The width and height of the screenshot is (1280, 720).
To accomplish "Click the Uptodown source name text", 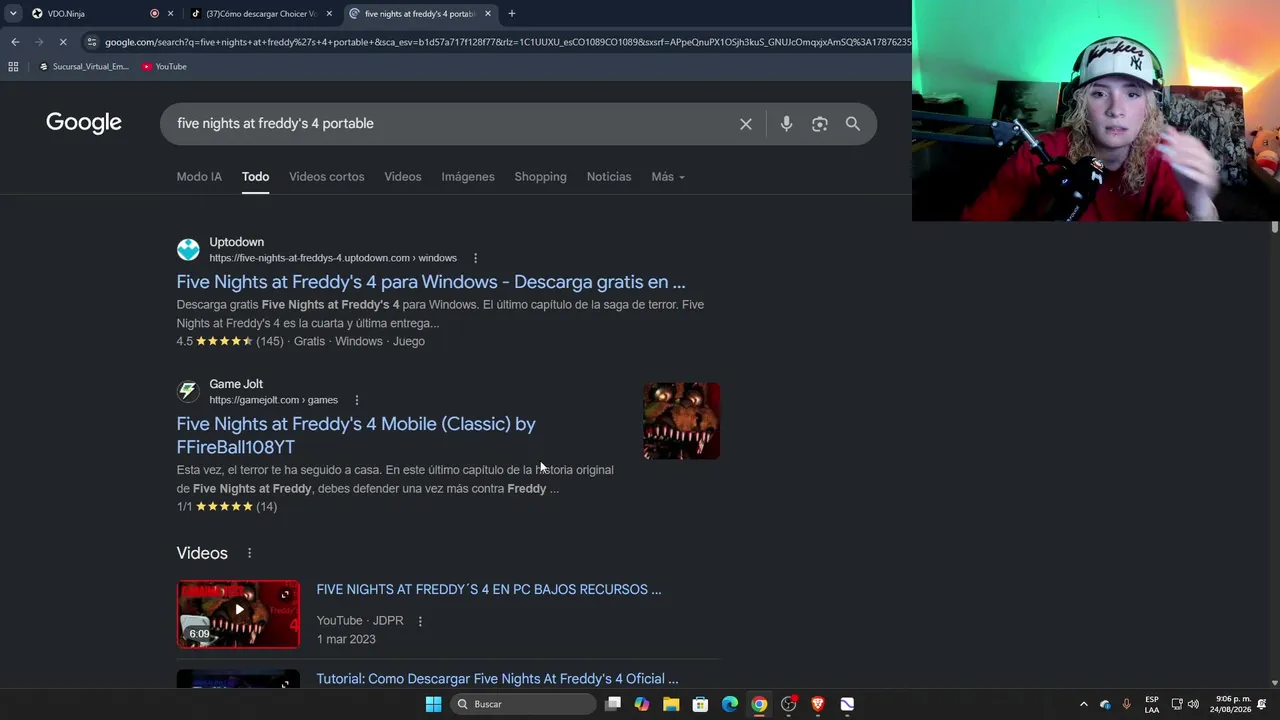I will pos(237,242).
